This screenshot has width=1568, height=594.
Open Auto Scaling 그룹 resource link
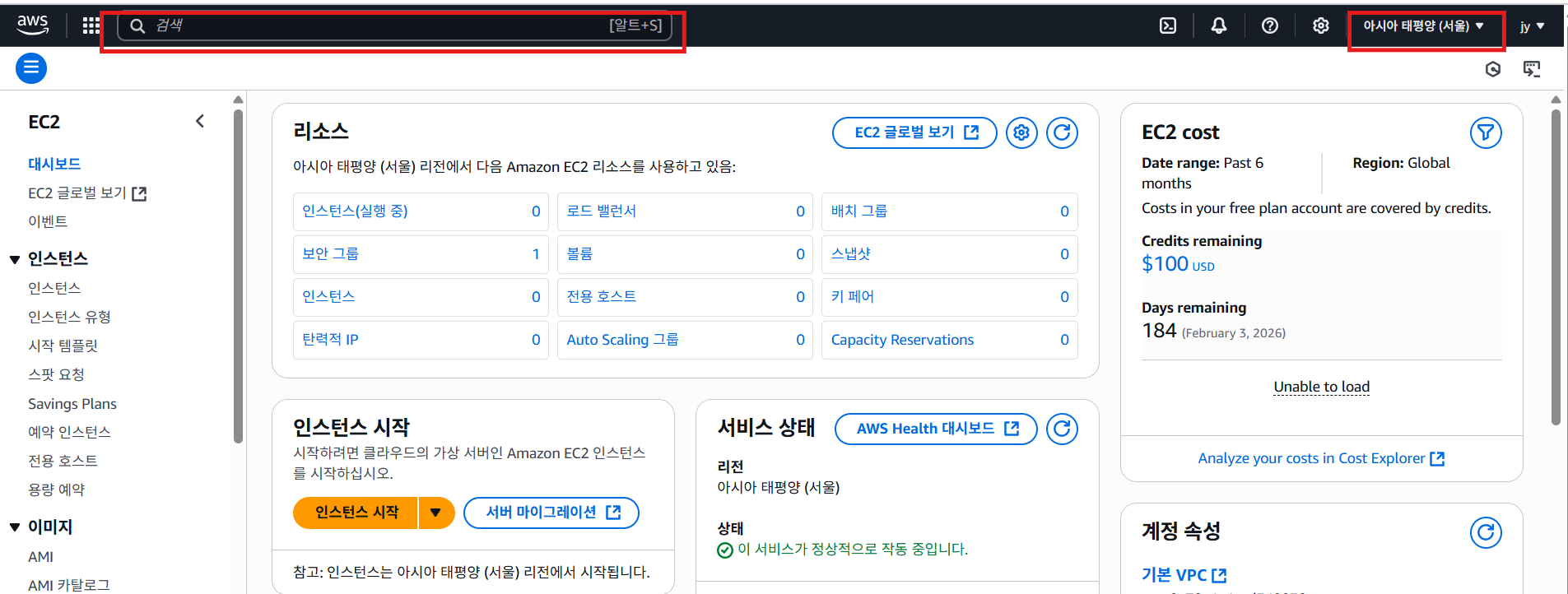click(622, 340)
